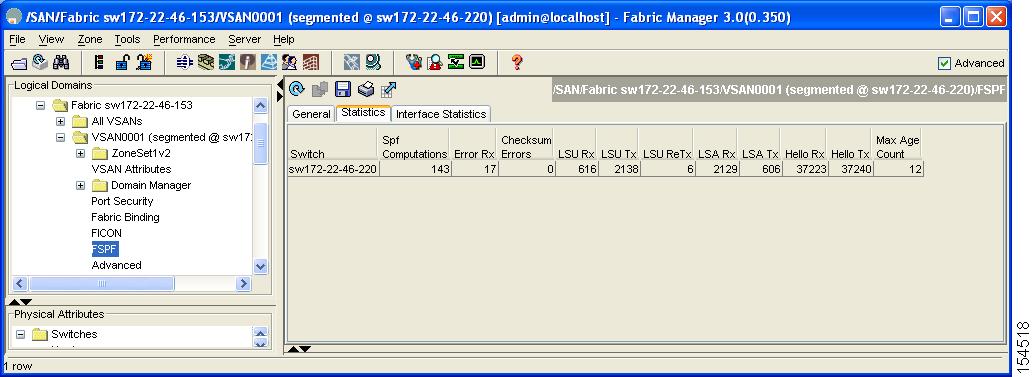This screenshot has width=1032, height=377.
Task: Sort by the Hello Rx column header
Action: point(804,147)
